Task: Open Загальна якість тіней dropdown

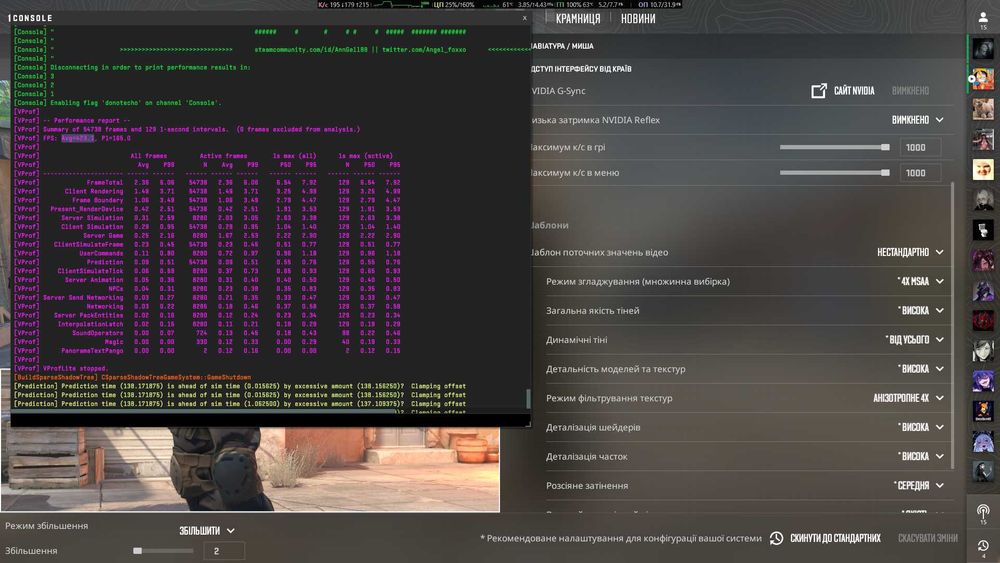Action: pos(920,311)
